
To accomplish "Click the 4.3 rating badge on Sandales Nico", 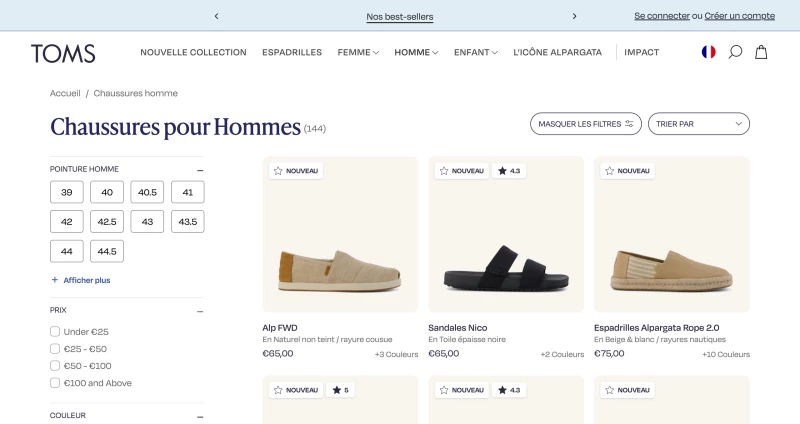I will pos(509,171).
